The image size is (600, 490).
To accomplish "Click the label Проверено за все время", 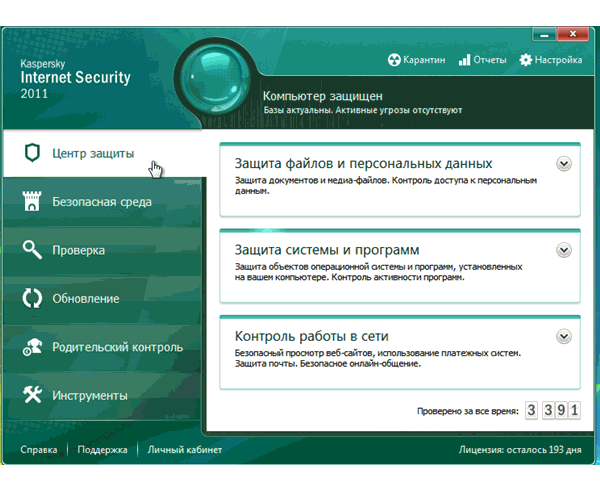I will click(468, 411).
